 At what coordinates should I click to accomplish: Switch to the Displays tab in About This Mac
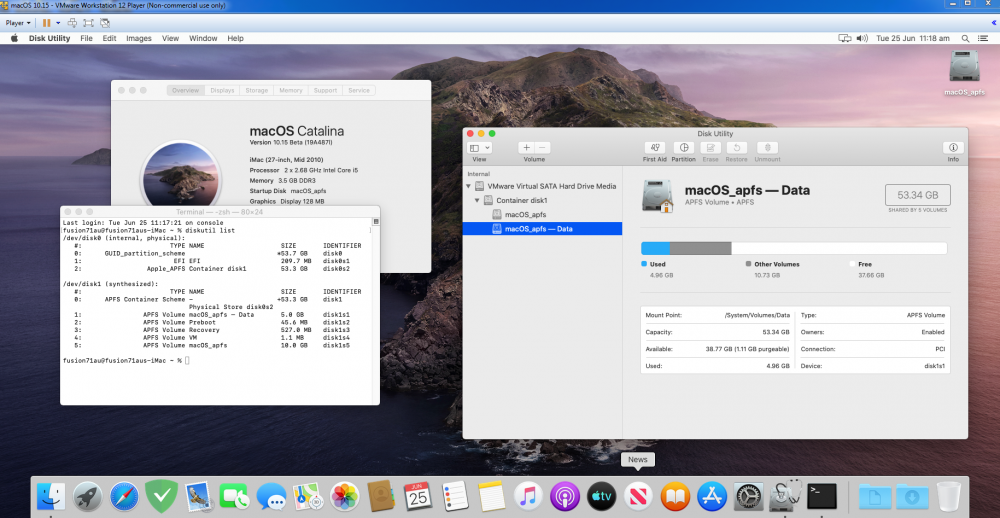(223, 91)
